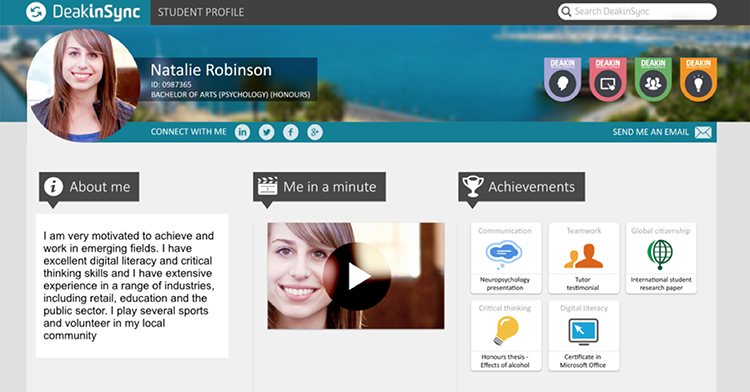
Task: Click the clapperboard icon in Me in a minute
Action: (267, 186)
